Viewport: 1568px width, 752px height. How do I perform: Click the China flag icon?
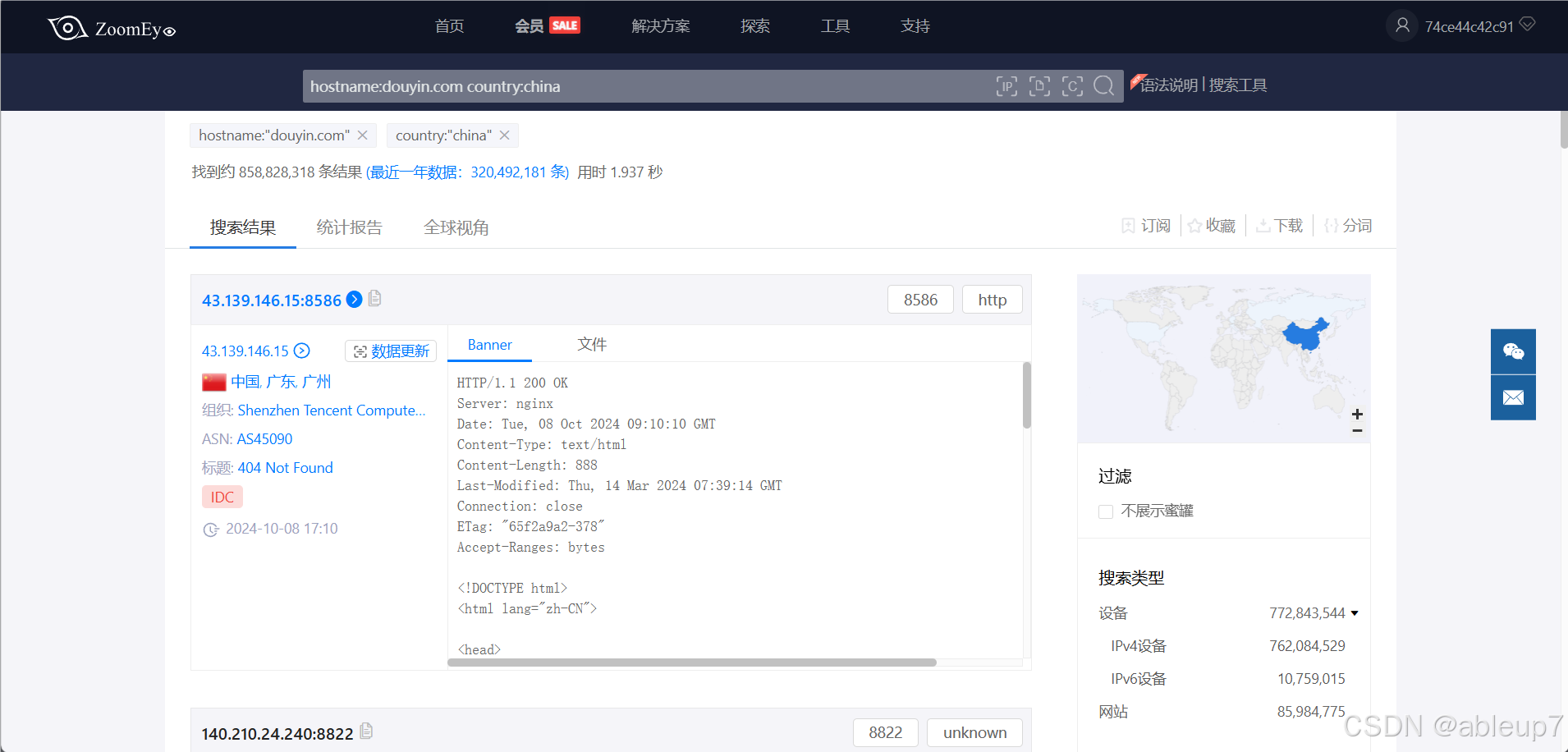[x=214, y=382]
